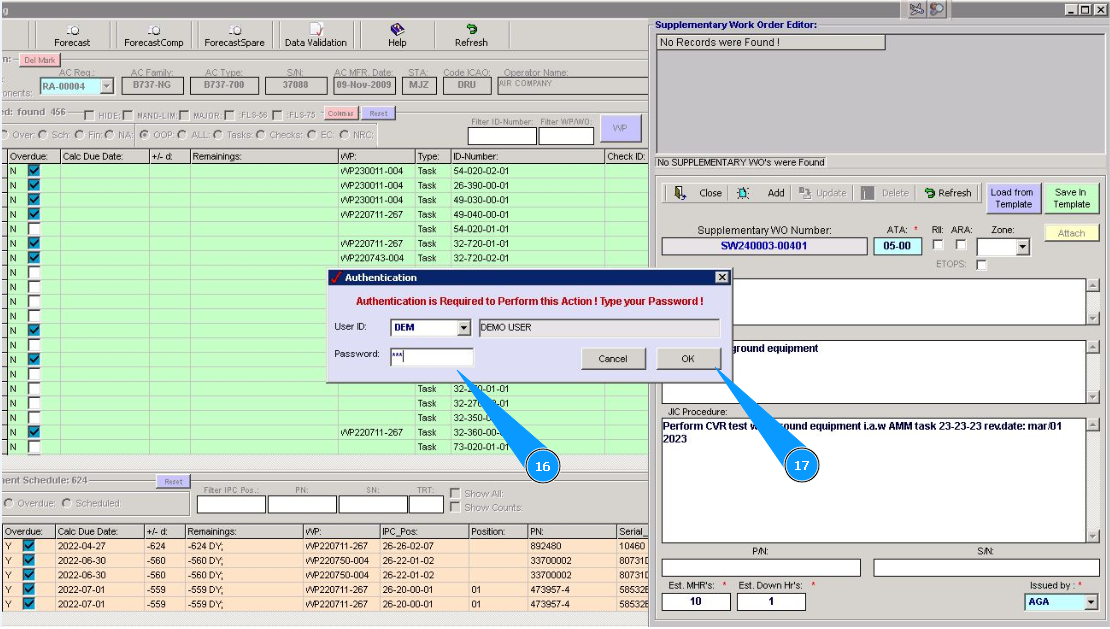Cancel the Authentication dialog

613,359
